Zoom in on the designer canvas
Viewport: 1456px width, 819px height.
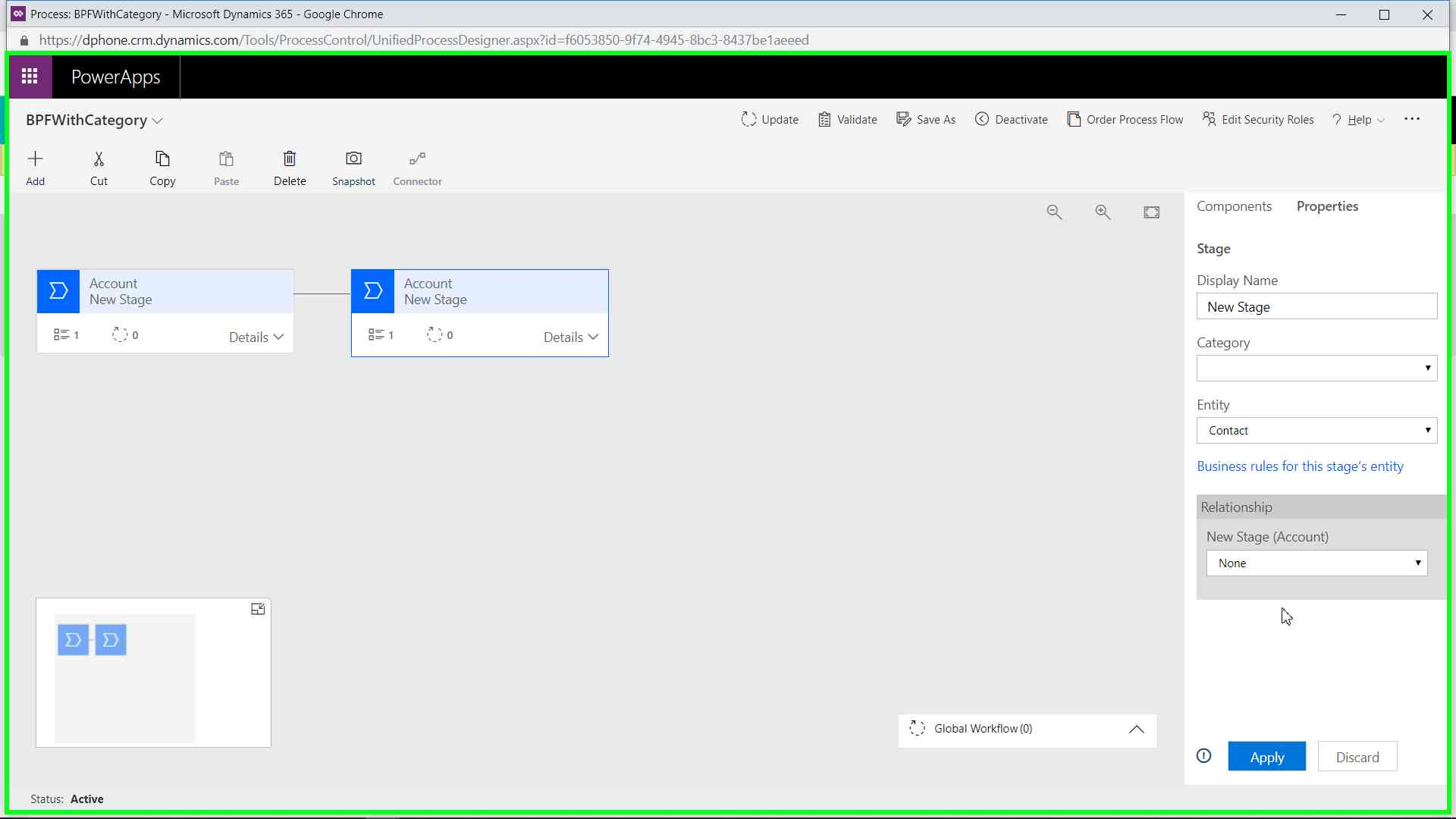(1103, 213)
